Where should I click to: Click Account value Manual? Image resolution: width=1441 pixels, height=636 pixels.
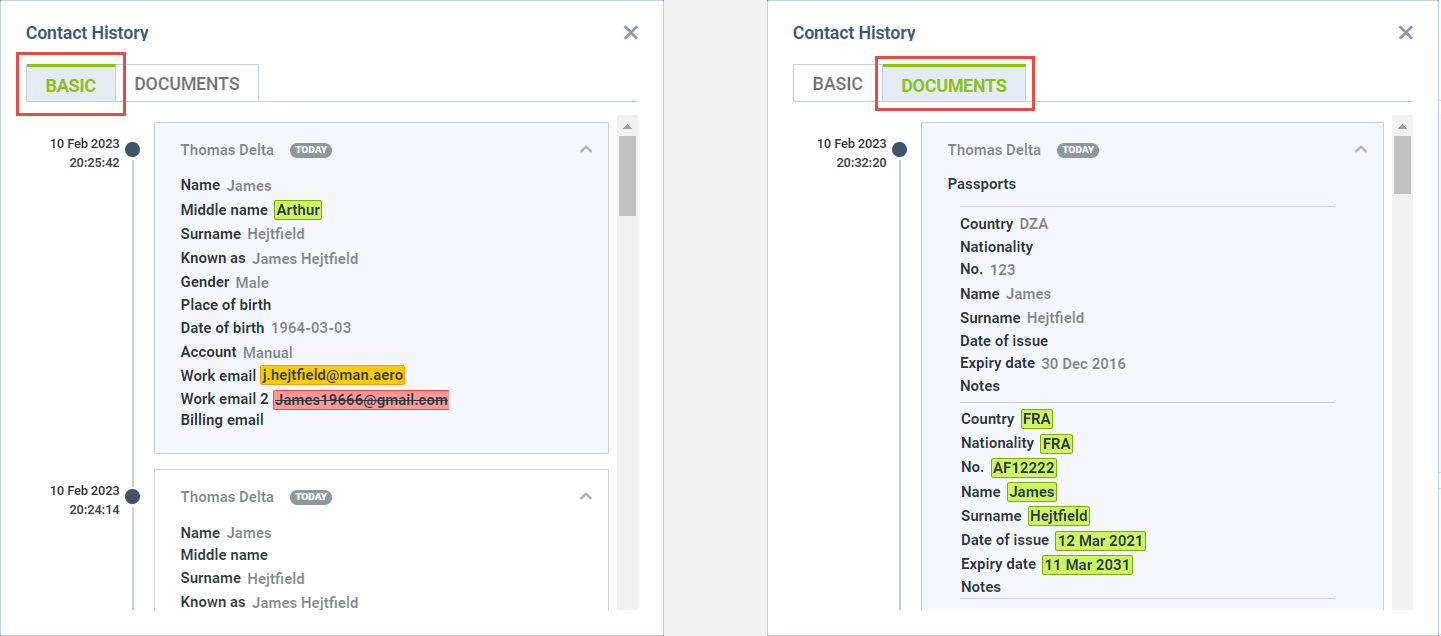(x=268, y=352)
